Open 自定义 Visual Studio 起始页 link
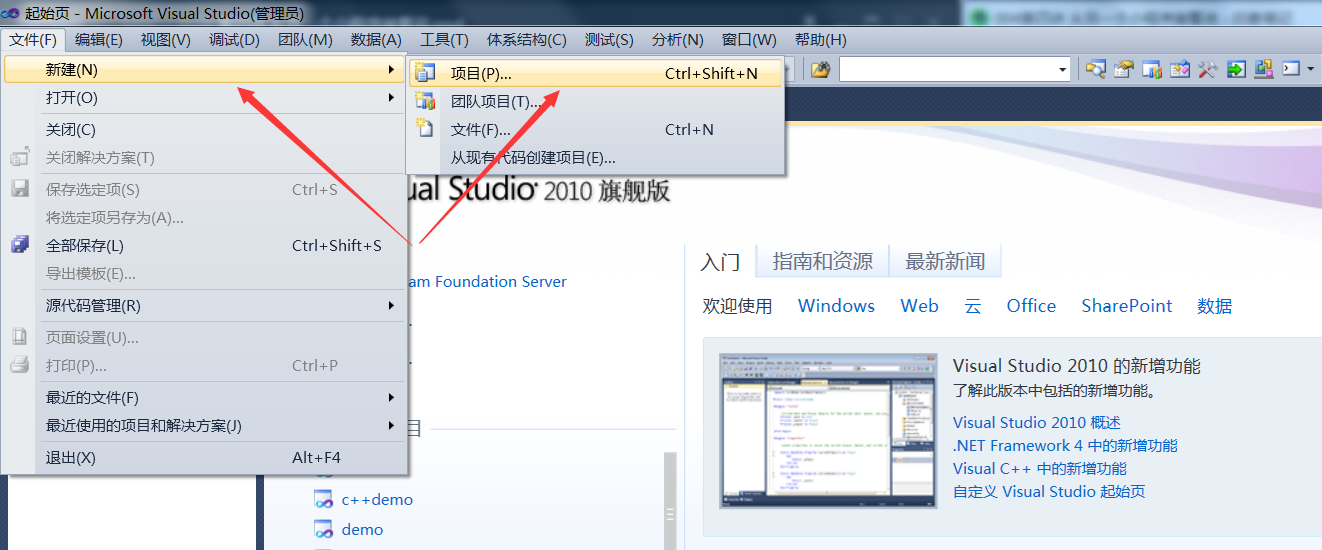Image resolution: width=1322 pixels, height=550 pixels. [1049, 492]
